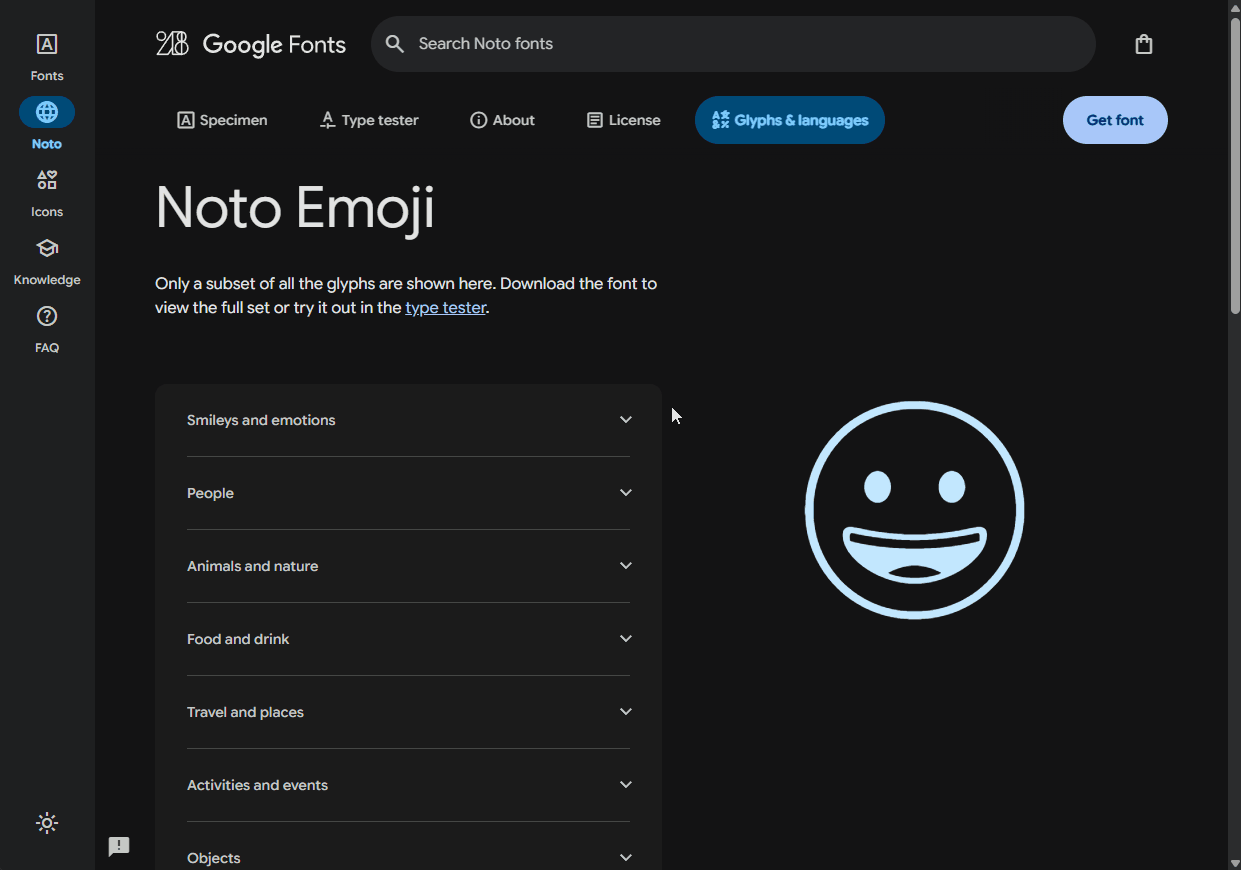Open the Icons sidebar section
The image size is (1241, 870).
(47, 181)
